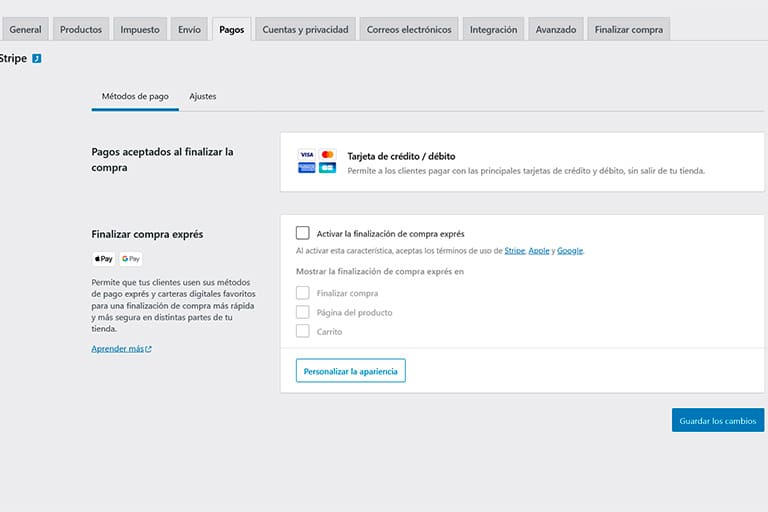The width and height of the screenshot is (768, 512).
Task: Click the Mastercard logo
Action: point(328,154)
